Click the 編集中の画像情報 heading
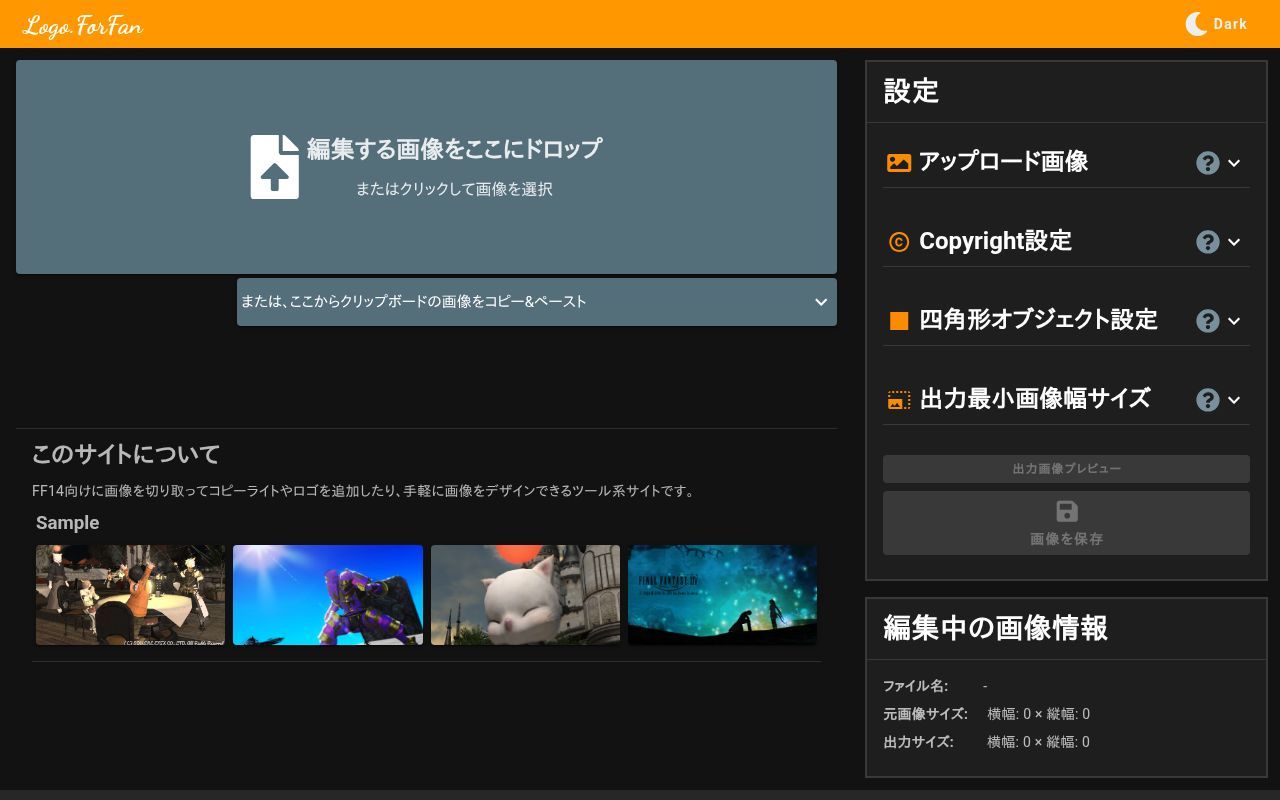This screenshot has height=800, width=1280. coord(995,628)
